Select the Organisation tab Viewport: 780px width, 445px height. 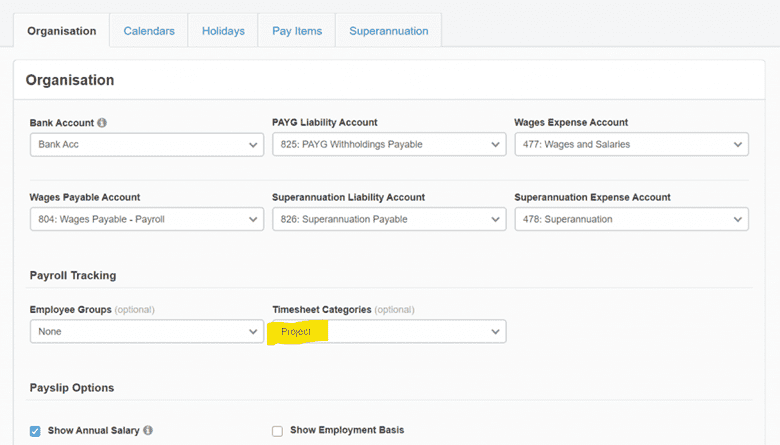pyautogui.click(x=61, y=31)
